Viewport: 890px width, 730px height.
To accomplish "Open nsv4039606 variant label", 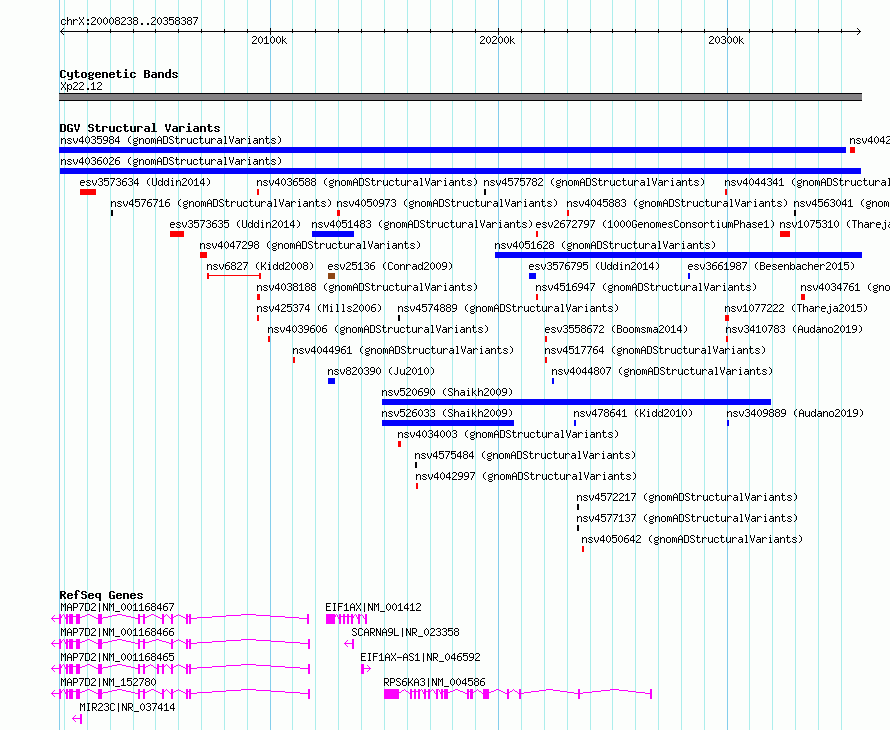I will coord(378,329).
